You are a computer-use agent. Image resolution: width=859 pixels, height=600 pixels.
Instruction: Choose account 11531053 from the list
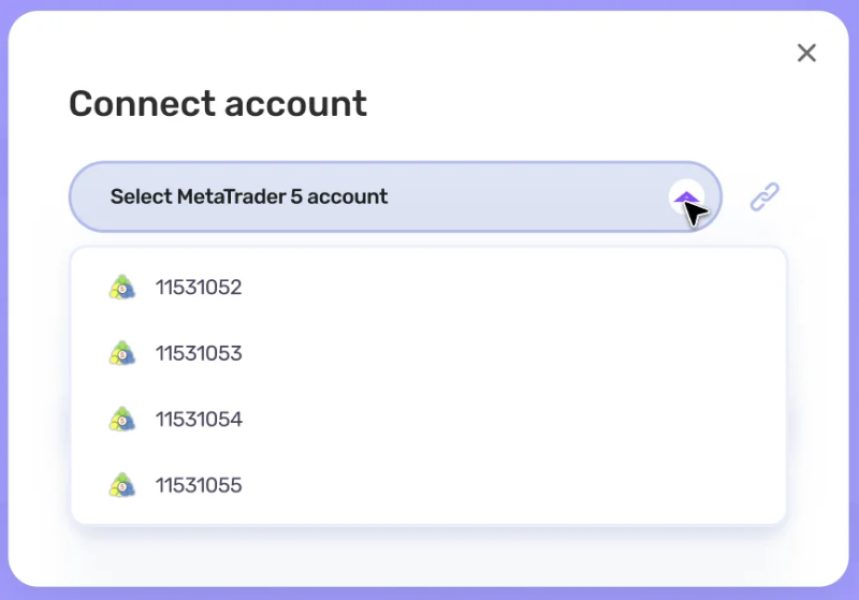[x=199, y=354]
